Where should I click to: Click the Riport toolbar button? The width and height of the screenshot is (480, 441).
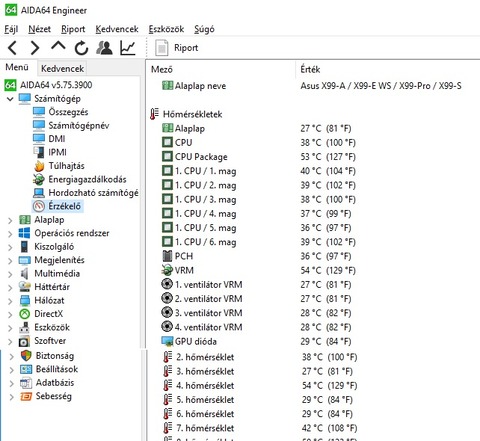pos(176,48)
